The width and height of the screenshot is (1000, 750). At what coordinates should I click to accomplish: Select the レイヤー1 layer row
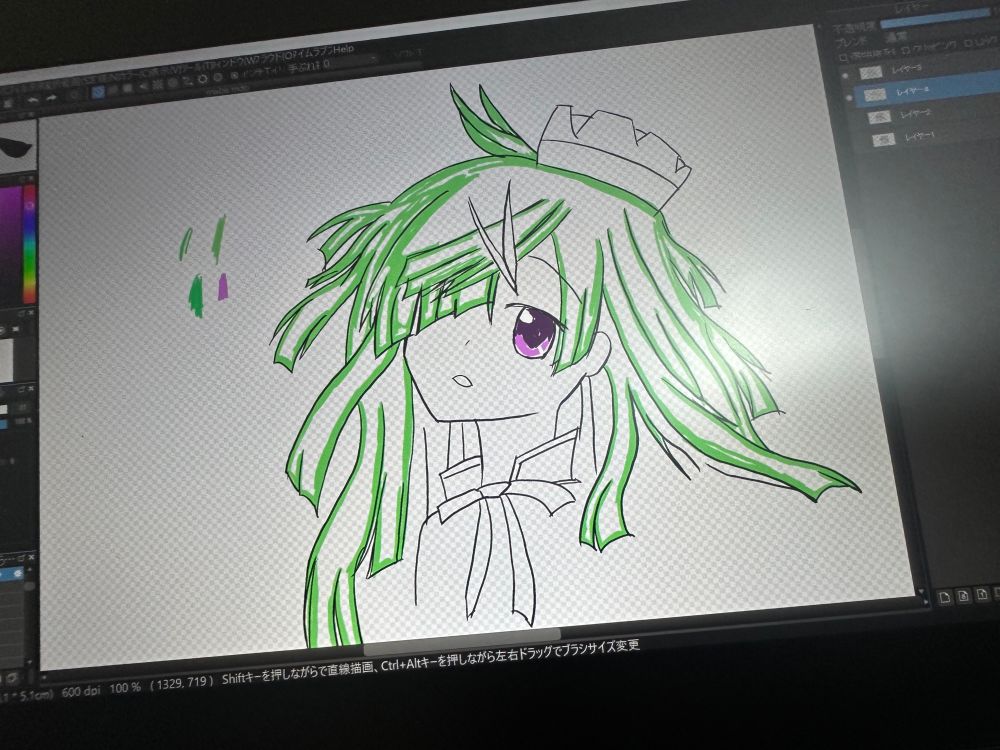click(931, 136)
